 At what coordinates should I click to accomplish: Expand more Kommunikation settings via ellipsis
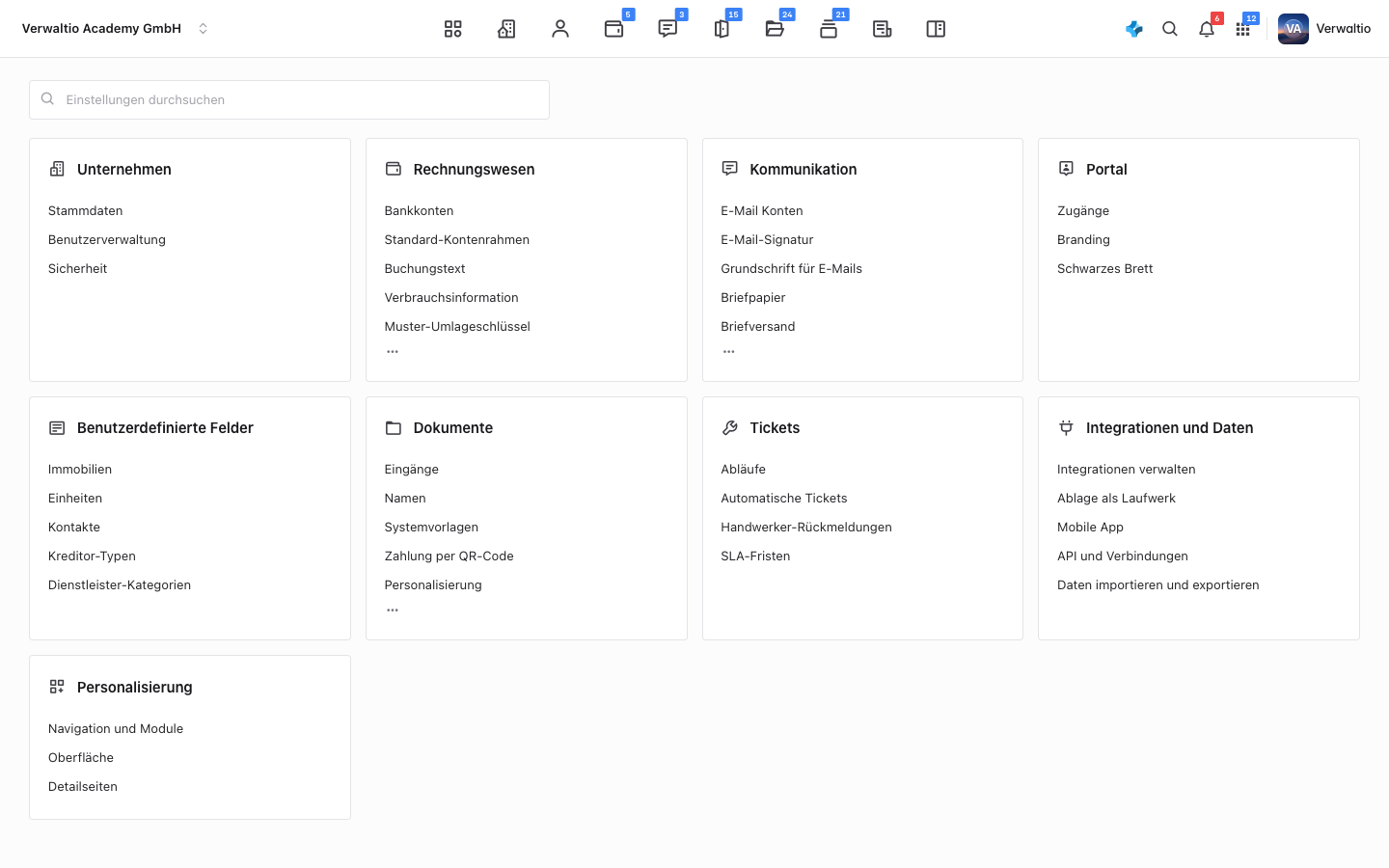click(729, 352)
